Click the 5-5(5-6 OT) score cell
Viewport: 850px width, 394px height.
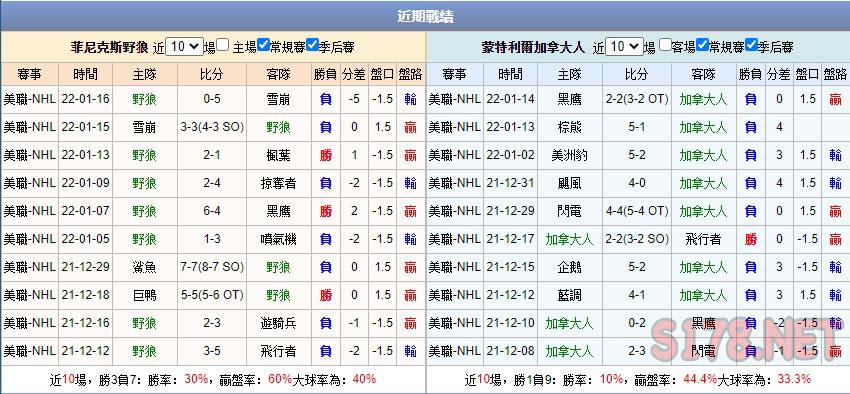(x=212, y=295)
